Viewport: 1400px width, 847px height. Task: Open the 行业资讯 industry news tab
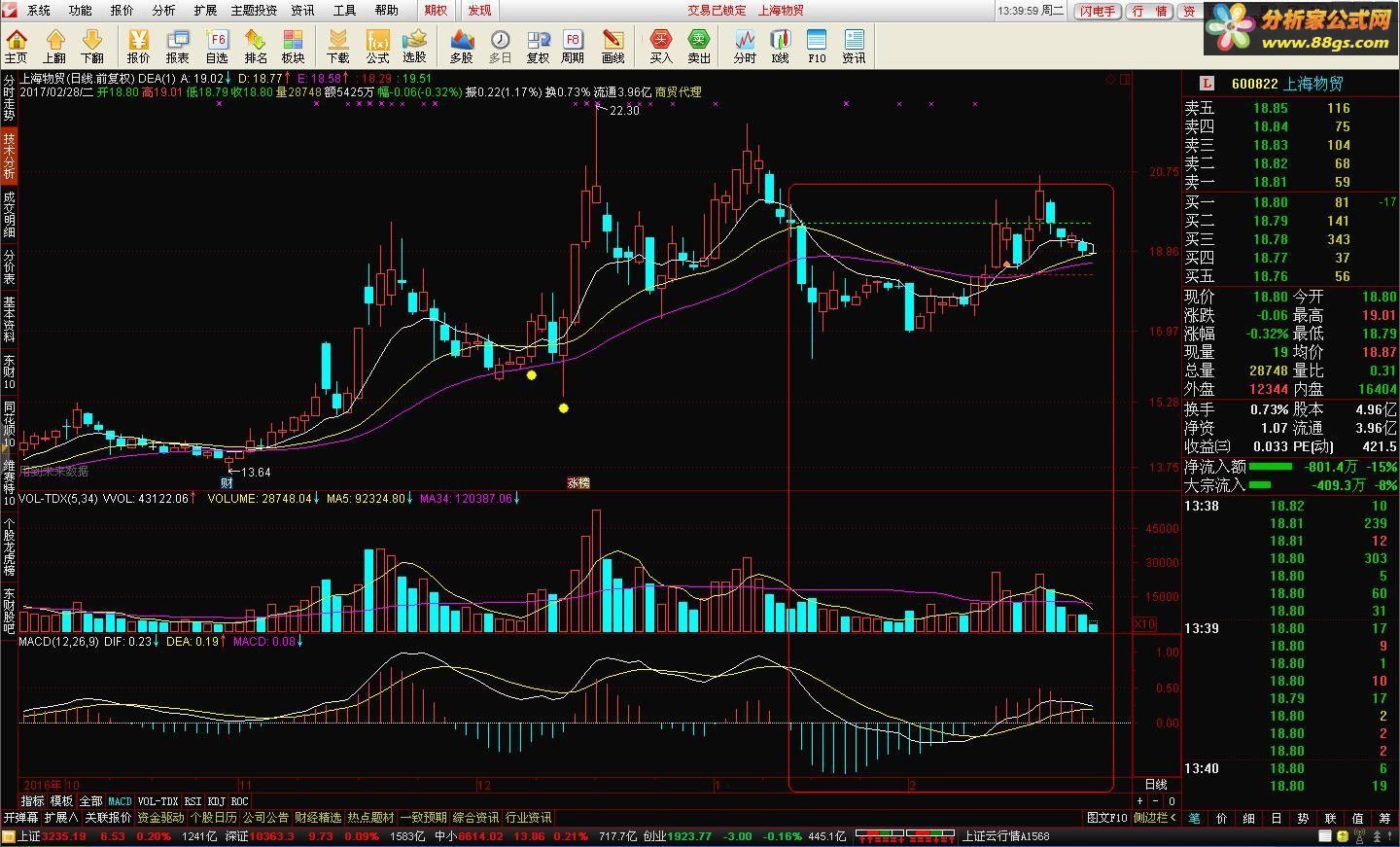(528, 818)
